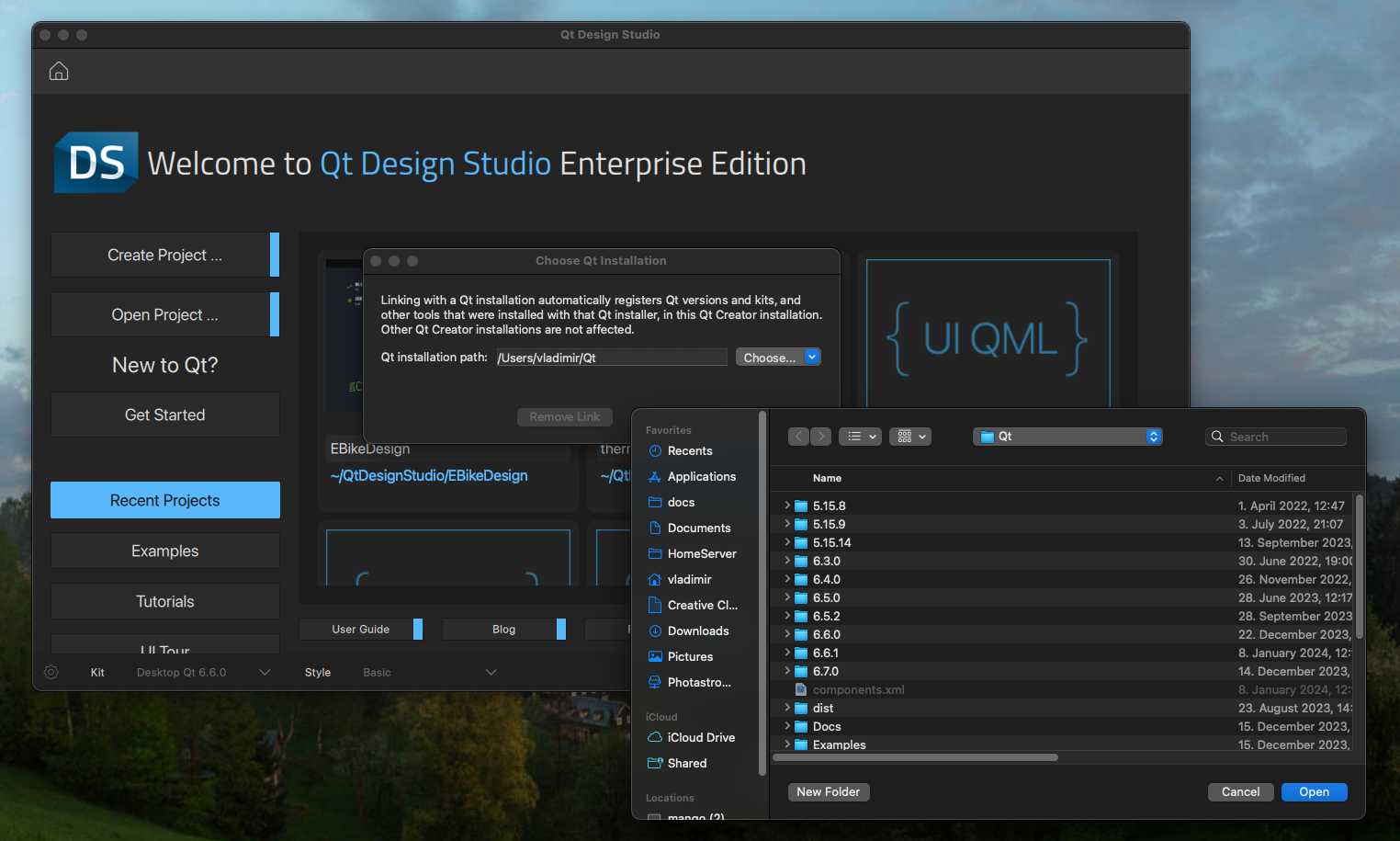Switch to the Examples tab
Viewport: 1400px width, 841px height.
click(165, 551)
